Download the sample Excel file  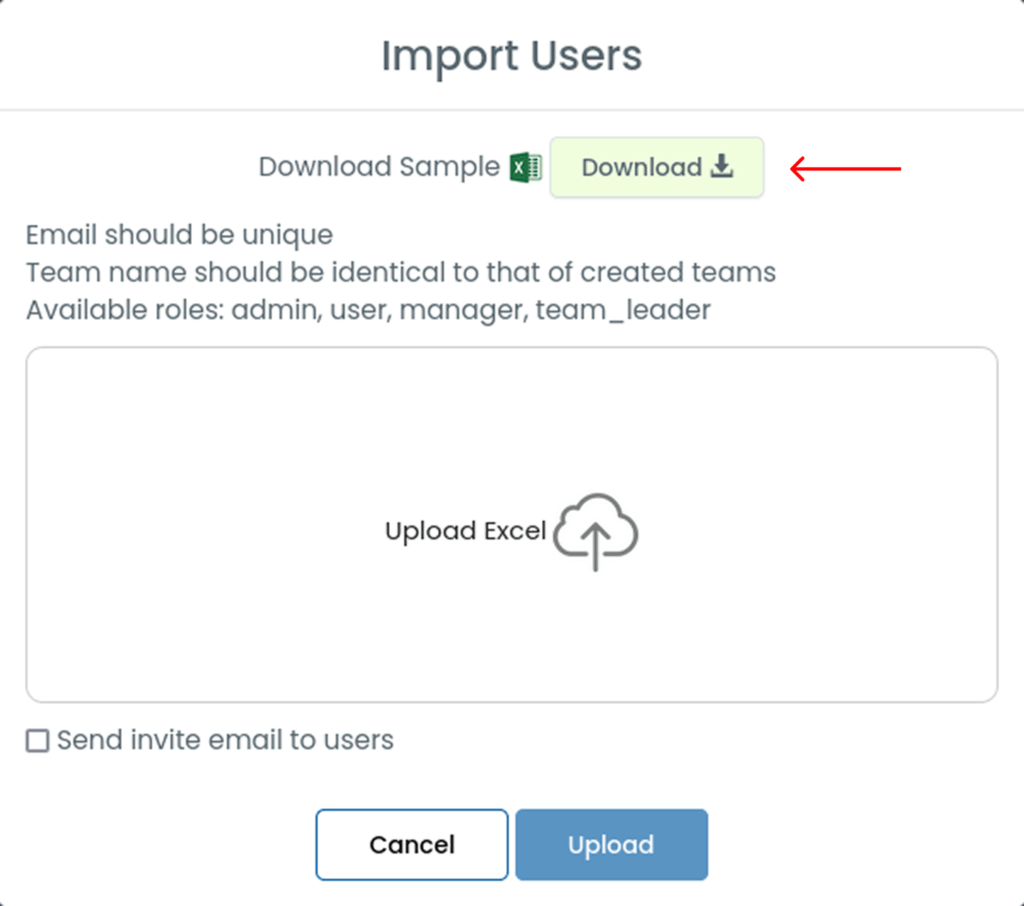[657, 167]
